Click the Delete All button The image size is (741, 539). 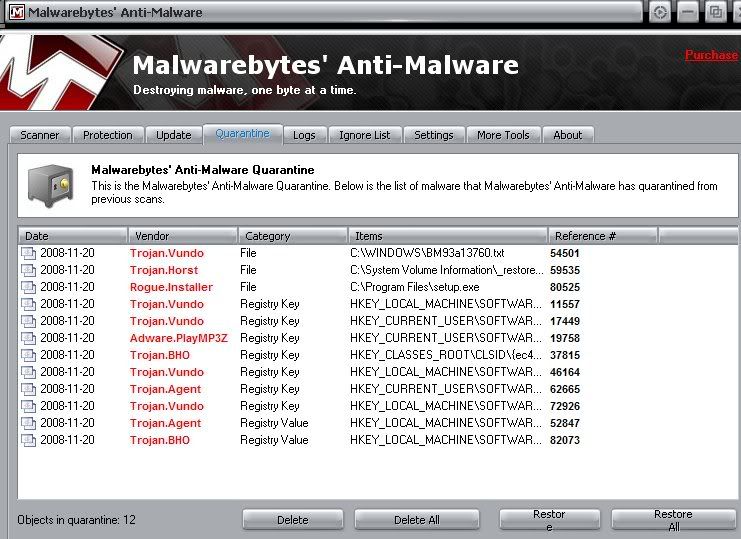(417, 520)
